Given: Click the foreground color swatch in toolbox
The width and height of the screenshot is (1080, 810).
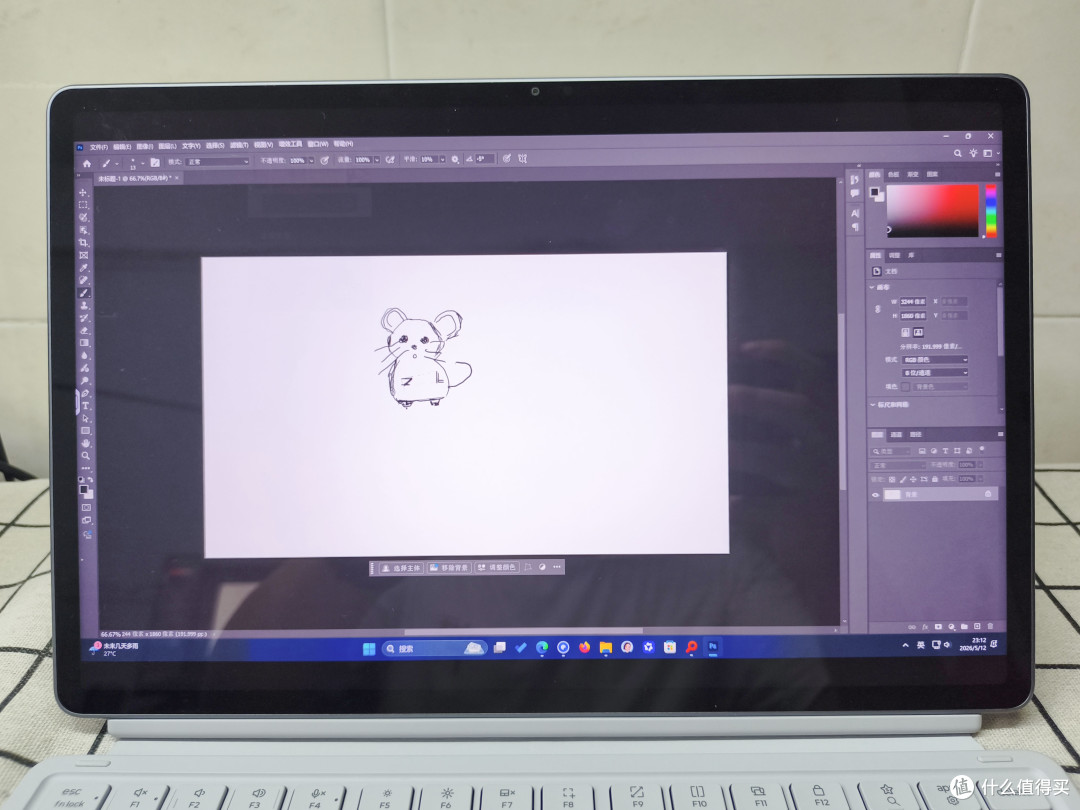Looking at the screenshot, I should pos(83,490).
